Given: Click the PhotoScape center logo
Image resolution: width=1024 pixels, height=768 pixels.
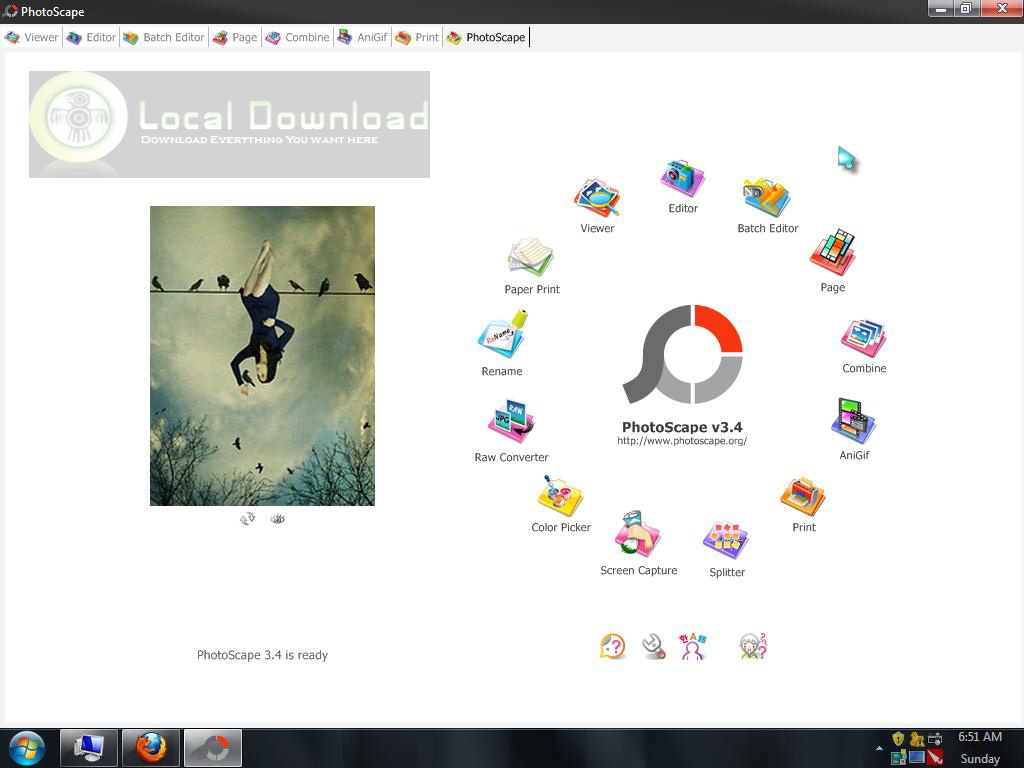Looking at the screenshot, I should pos(682,354).
